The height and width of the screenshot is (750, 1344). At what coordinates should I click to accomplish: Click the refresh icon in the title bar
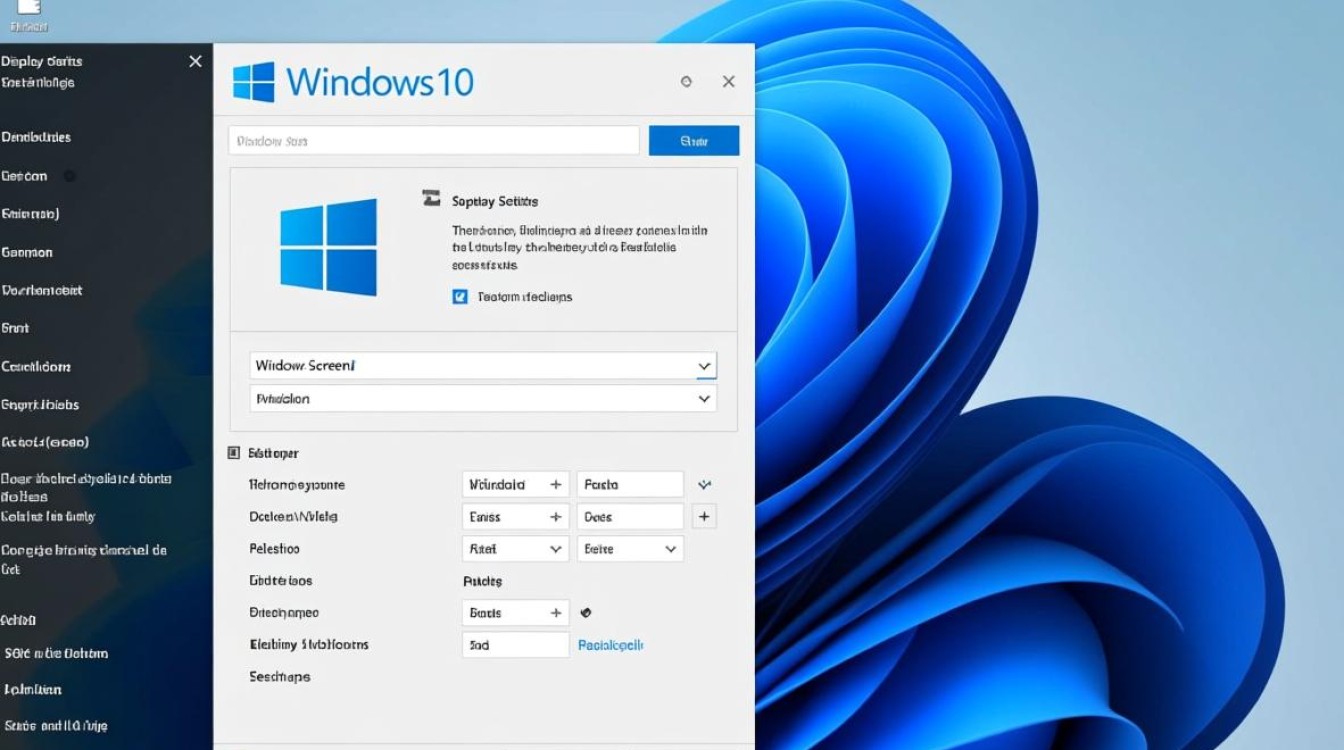tap(687, 82)
